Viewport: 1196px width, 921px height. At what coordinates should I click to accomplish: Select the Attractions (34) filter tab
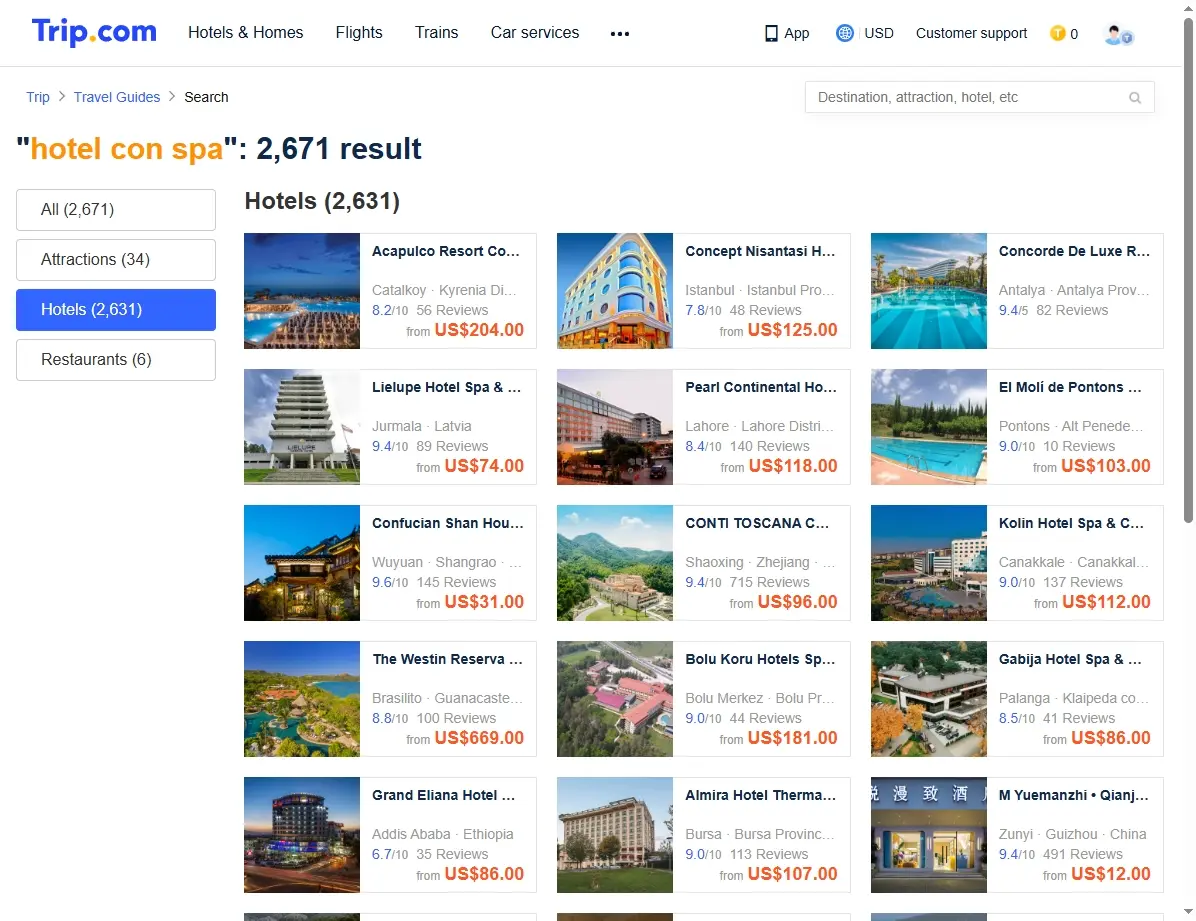[116, 259]
